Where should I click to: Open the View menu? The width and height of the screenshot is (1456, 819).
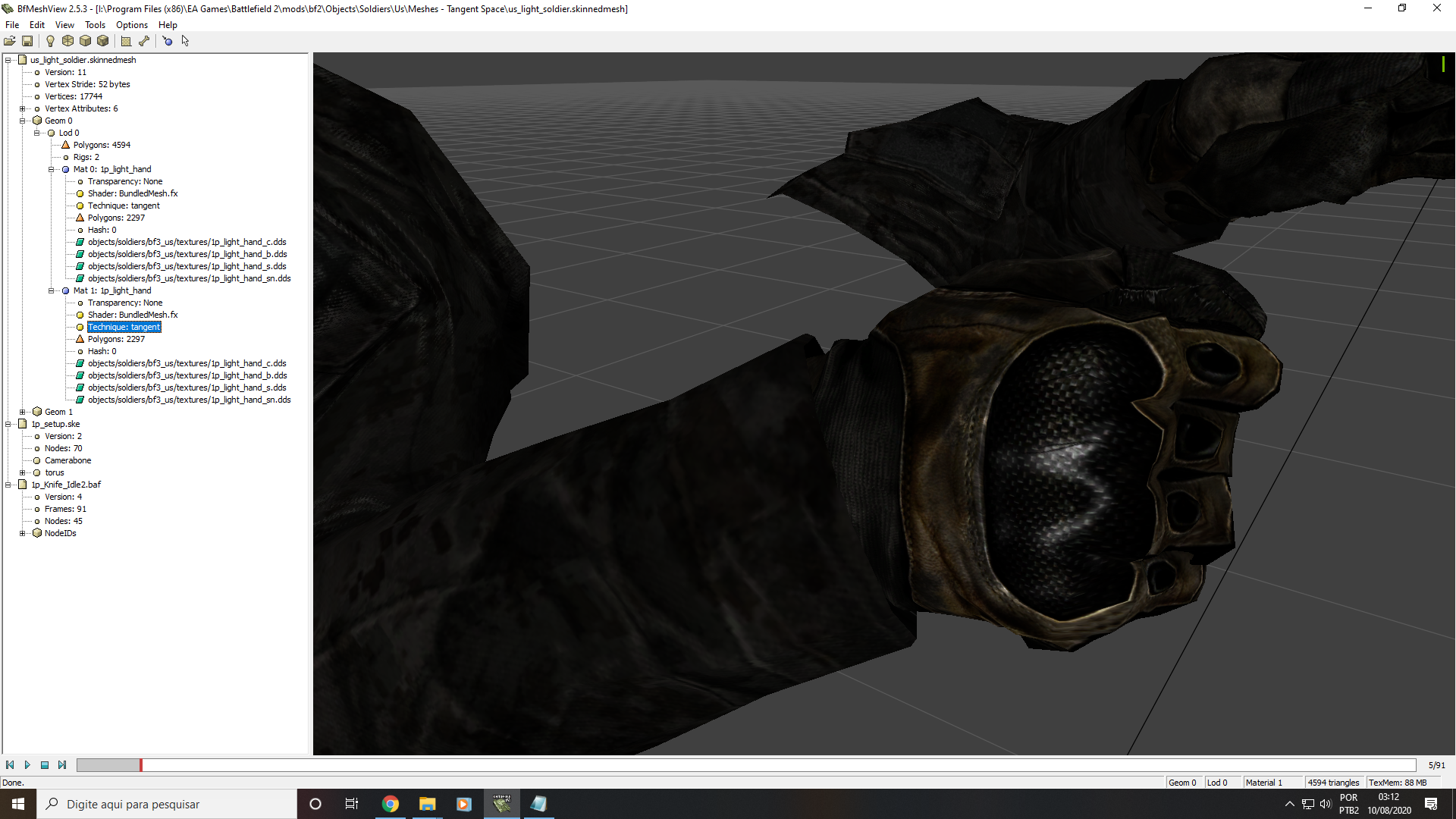(64, 25)
